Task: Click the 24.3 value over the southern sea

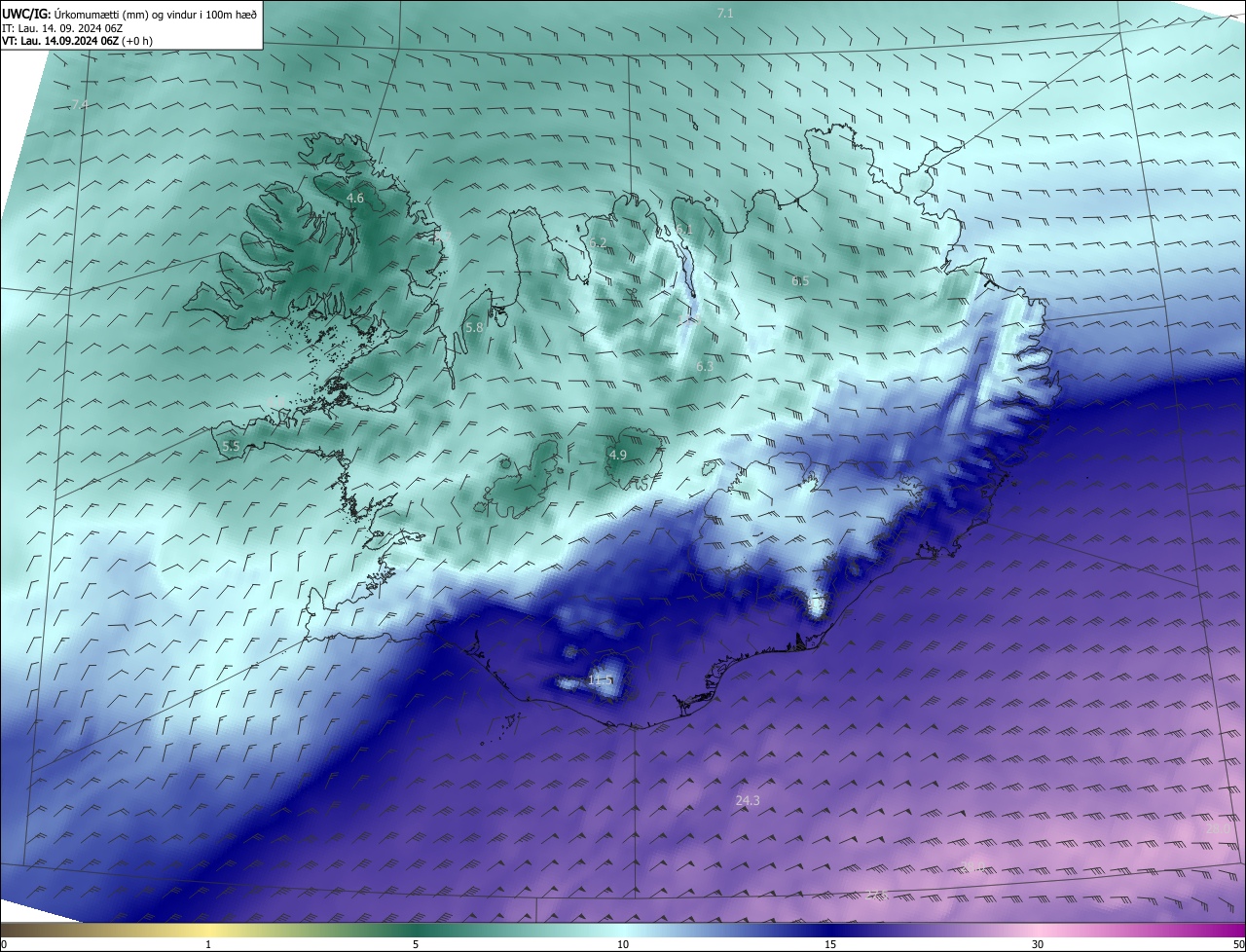Action: click(x=748, y=800)
